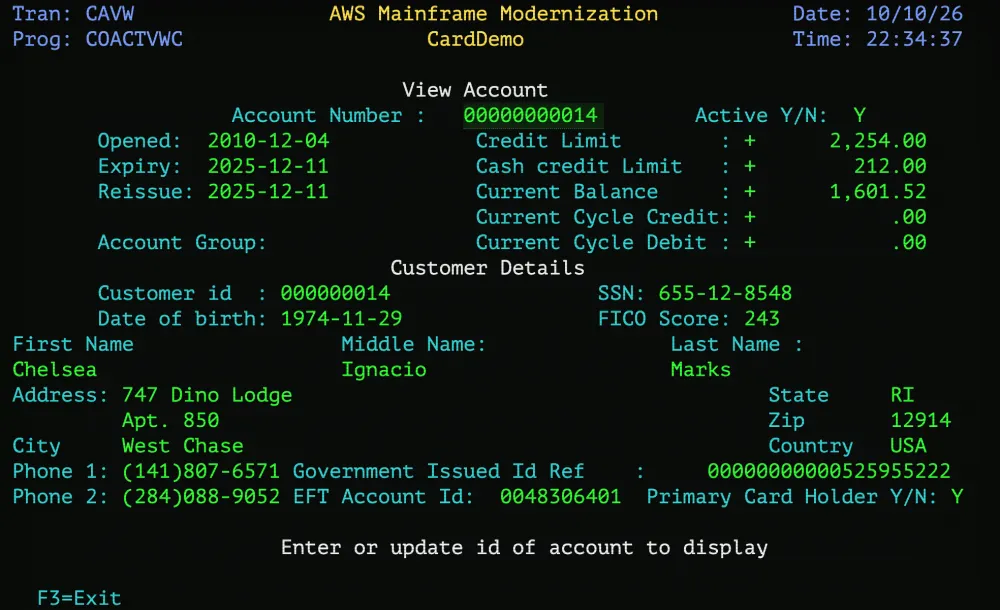Click the Primary Card Holder value Y
The image size is (1000, 610).
[x=957, y=496]
